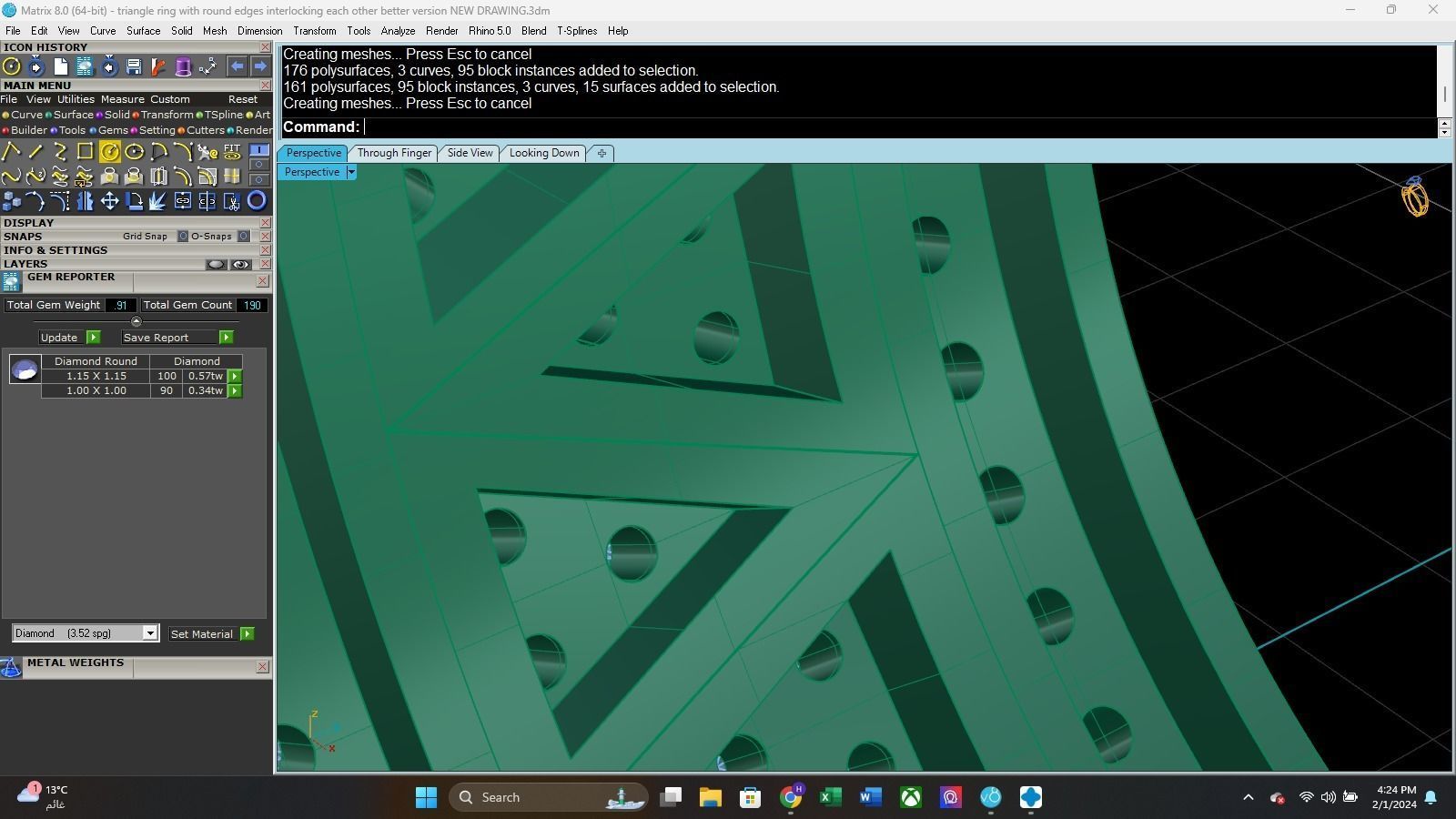Click the purple cylinder icon in Icon History
The image size is (1456, 819).
(183, 66)
